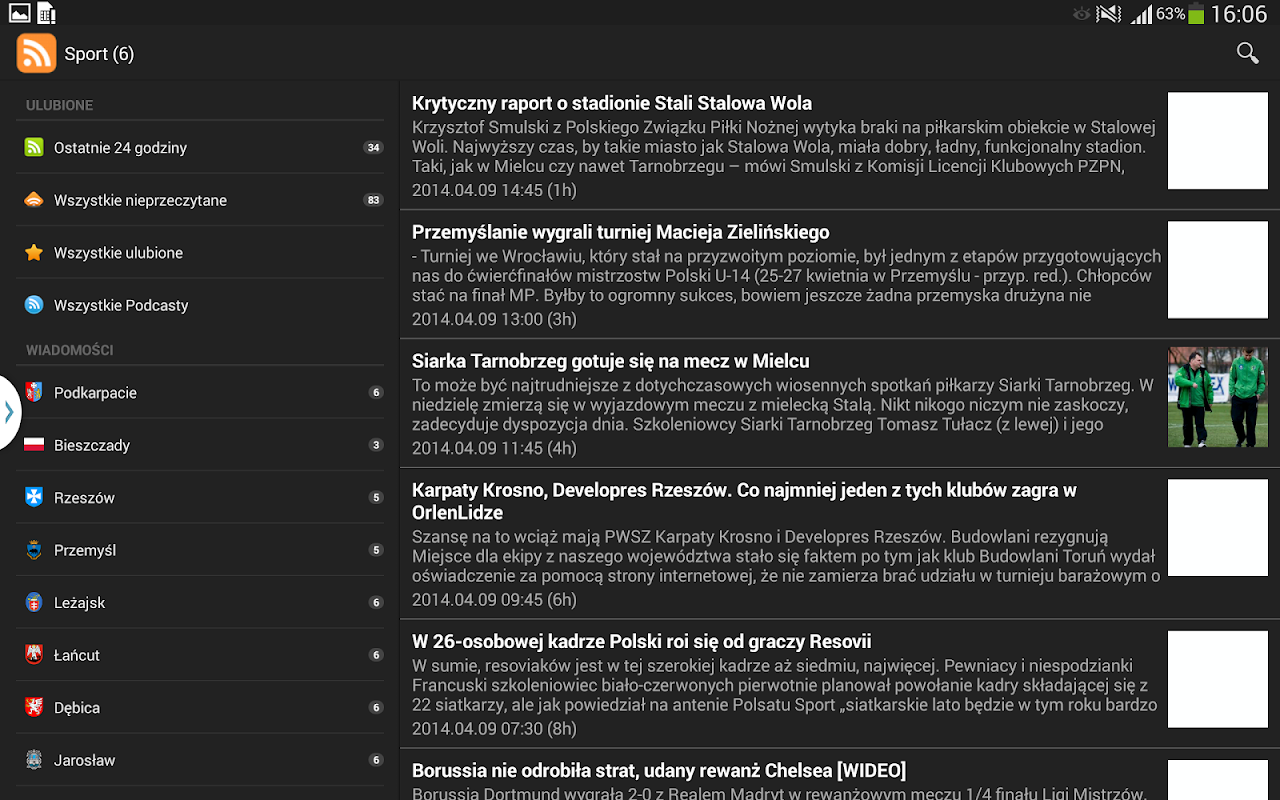Tap blank thumbnail of 26-osobowej kadrze article
The width and height of the screenshot is (1280, 800).
point(1217,679)
